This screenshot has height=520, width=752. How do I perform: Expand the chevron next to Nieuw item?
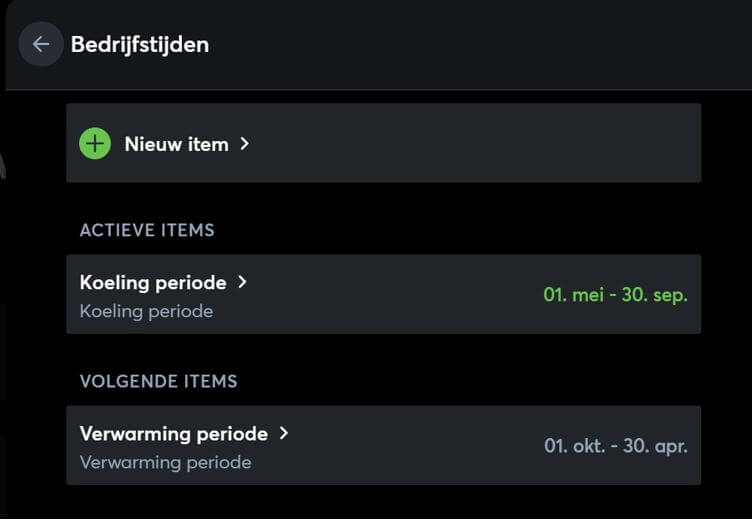pos(245,144)
